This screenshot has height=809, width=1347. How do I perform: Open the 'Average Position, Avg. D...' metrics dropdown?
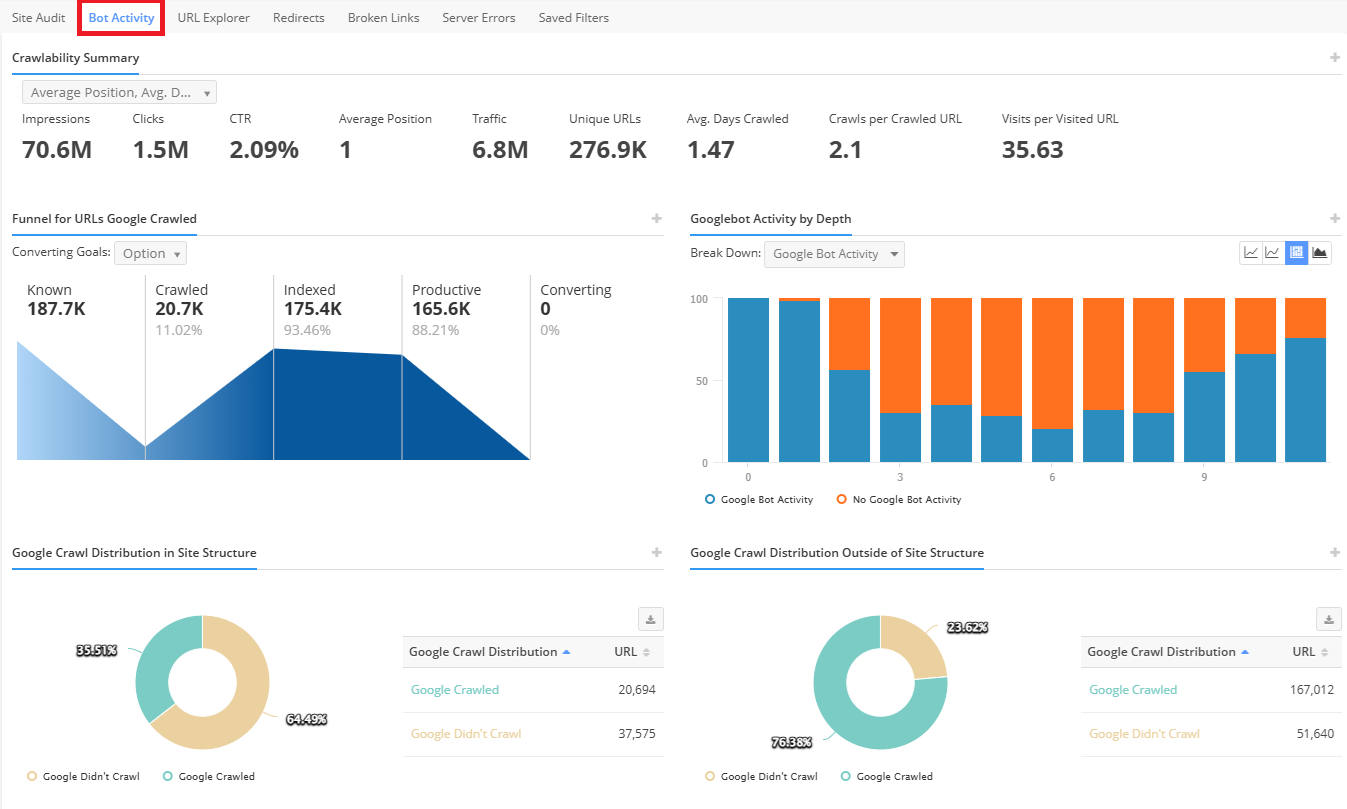pyautogui.click(x=119, y=93)
